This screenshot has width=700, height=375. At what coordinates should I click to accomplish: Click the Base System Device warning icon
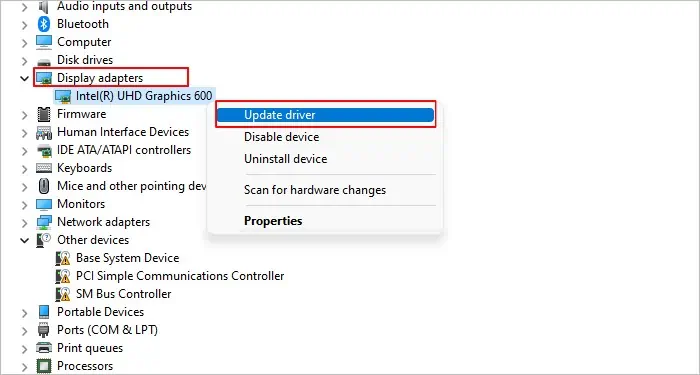(63, 258)
